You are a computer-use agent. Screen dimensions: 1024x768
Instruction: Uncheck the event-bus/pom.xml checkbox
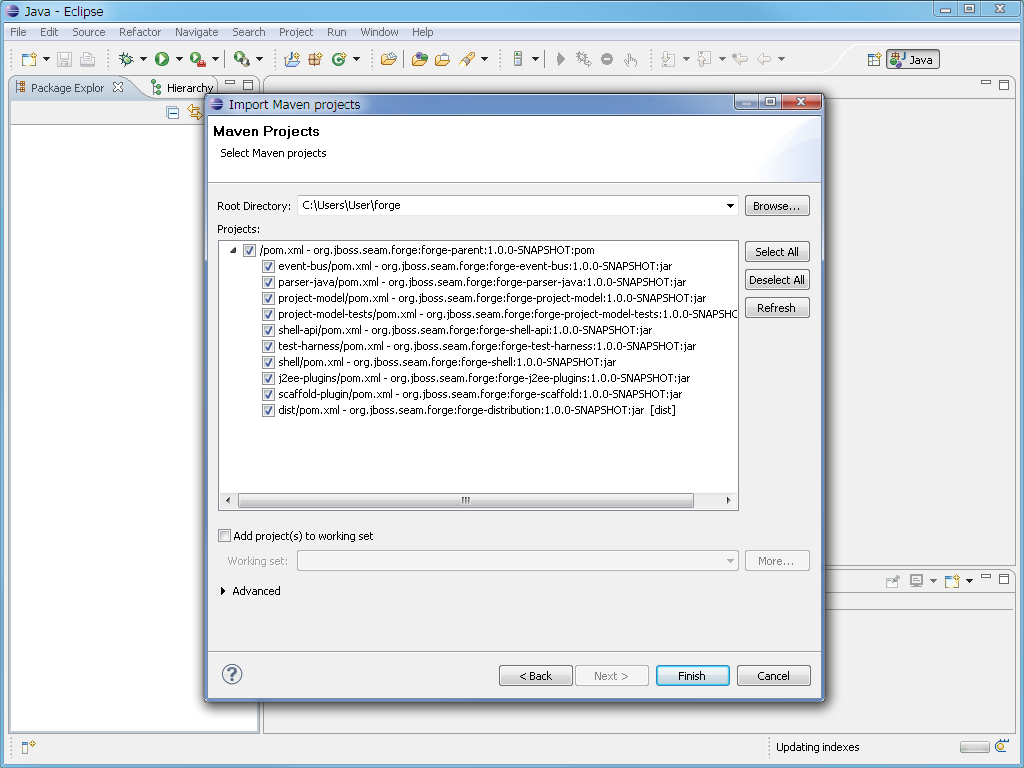tap(268, 266)
